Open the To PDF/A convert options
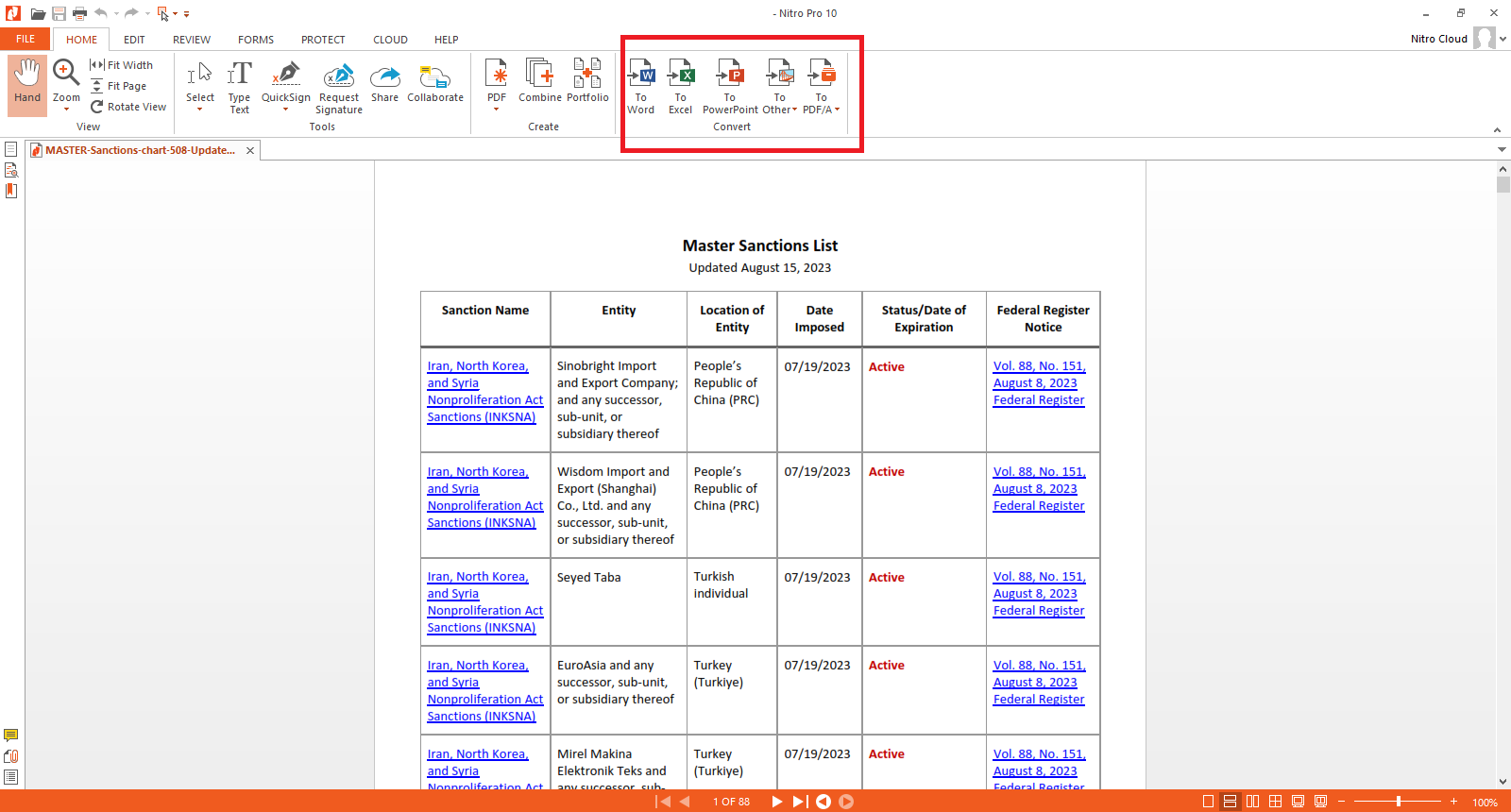The width and height of the screenshot is (1511, 812). [822, 87]
